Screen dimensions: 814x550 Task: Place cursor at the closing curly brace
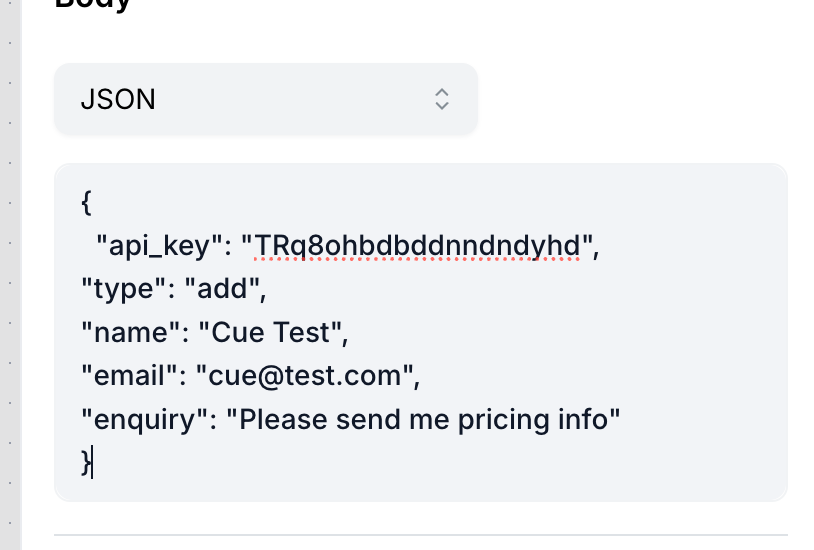tap(86, 462)
